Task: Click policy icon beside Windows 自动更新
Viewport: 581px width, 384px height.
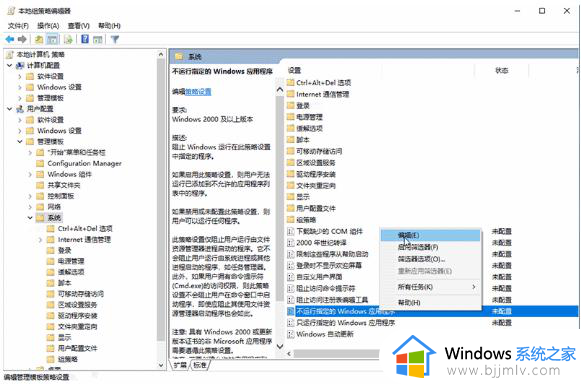Action: [x=291, y=334]
